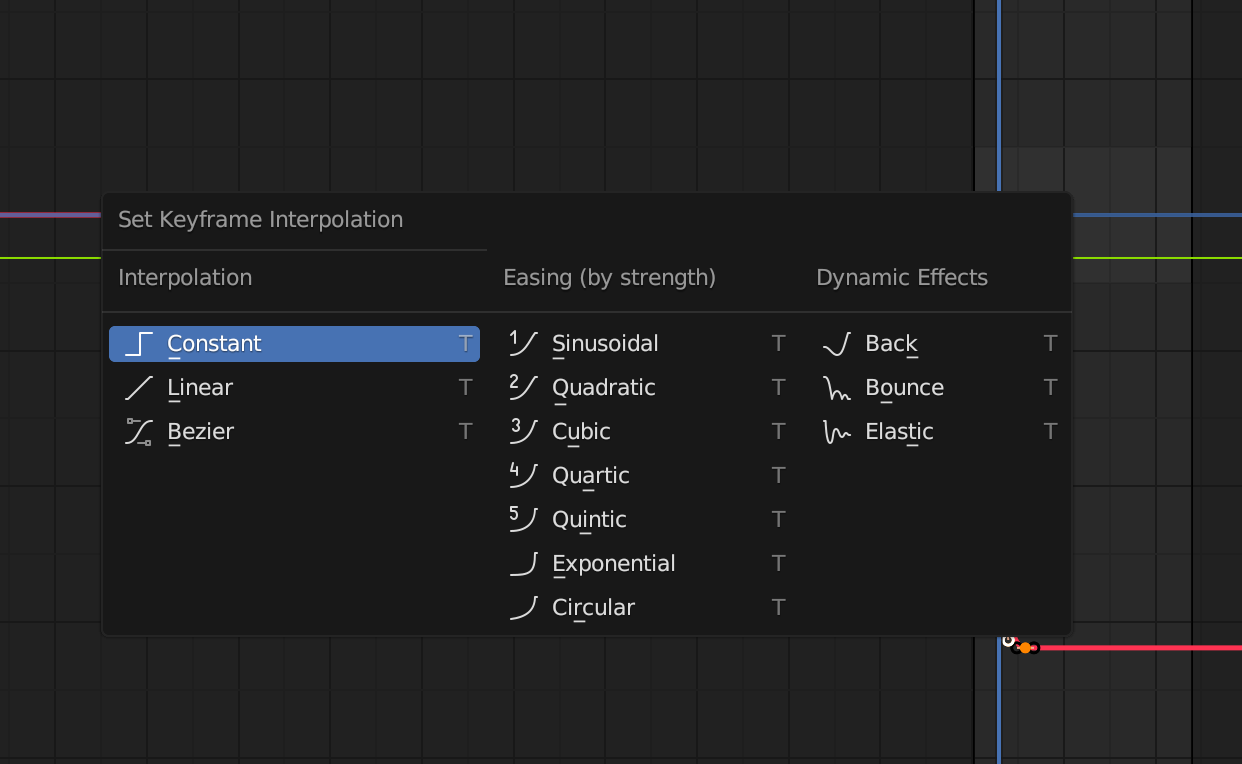Click the Bounce effect curve icon
Image resolution: width=1242 pixels, height=764 pixels.
tap(837, 388)
